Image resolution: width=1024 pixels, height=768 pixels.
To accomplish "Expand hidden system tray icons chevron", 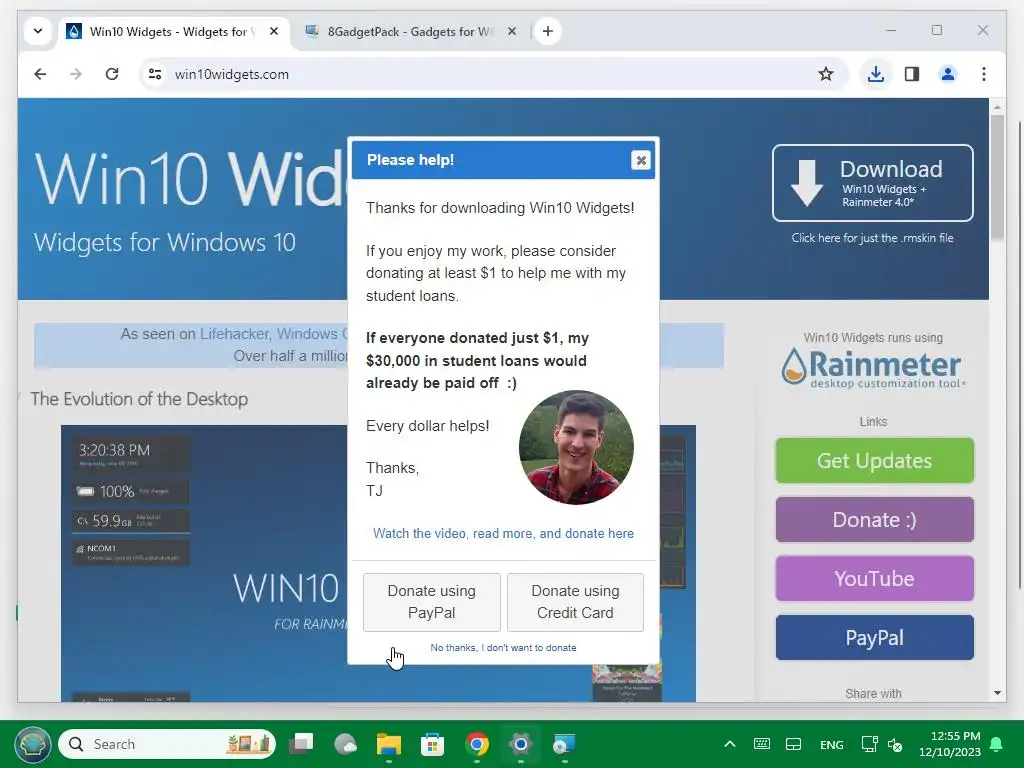I will [729, 744].
